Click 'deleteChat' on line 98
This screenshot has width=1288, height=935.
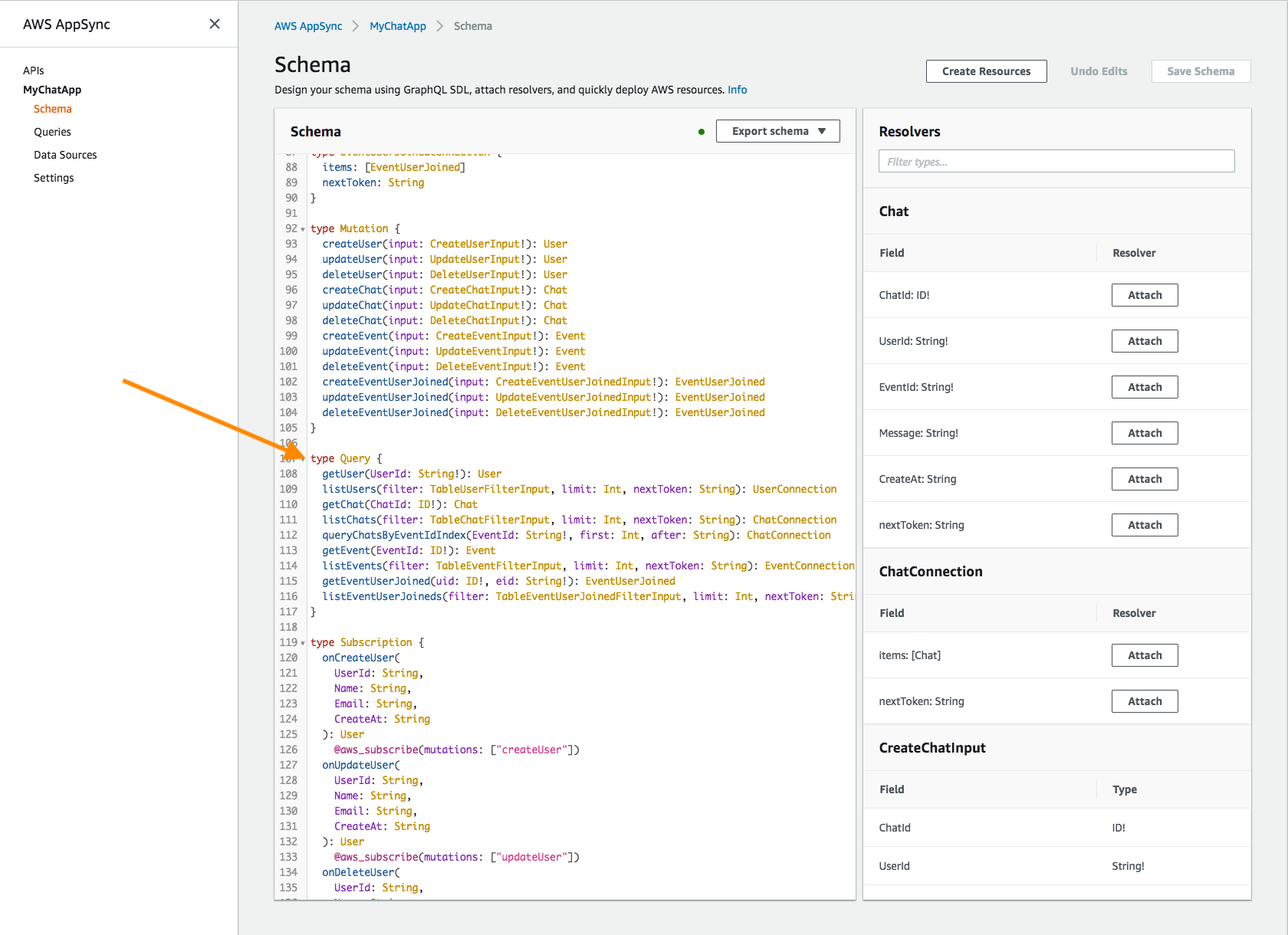click(x=352, y=320)
